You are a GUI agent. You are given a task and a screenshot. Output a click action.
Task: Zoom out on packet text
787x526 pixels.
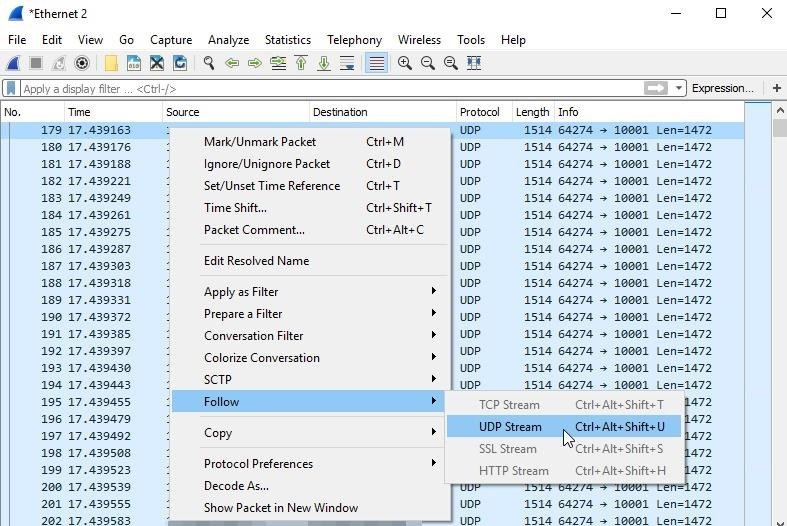(x=428, y=63)
